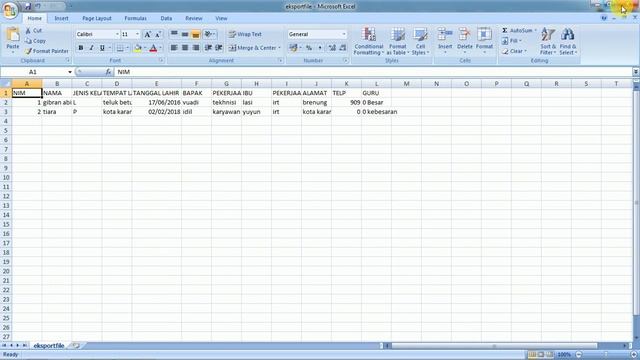The image size is (640, 360).
Task: Select the column E header
Action: pyautogui.click(x=156, y=84)
